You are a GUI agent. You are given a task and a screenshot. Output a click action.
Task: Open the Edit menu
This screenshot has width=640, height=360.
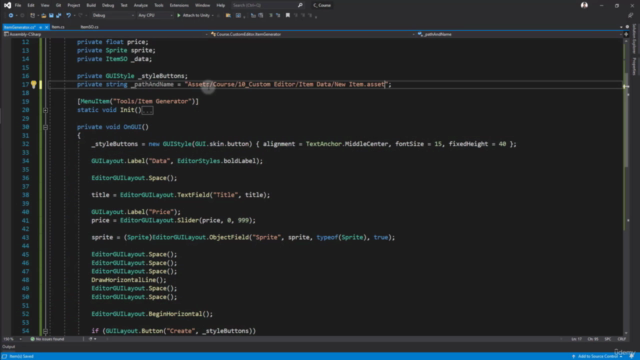[31, 5]
